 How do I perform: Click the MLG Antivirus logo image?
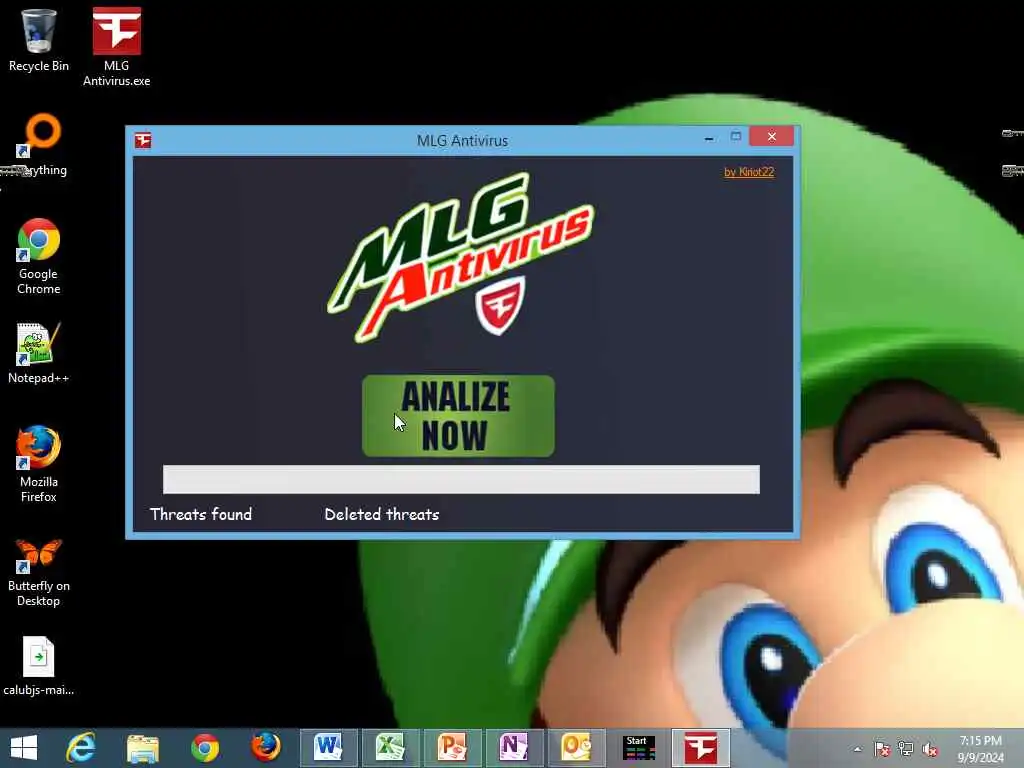460,257
